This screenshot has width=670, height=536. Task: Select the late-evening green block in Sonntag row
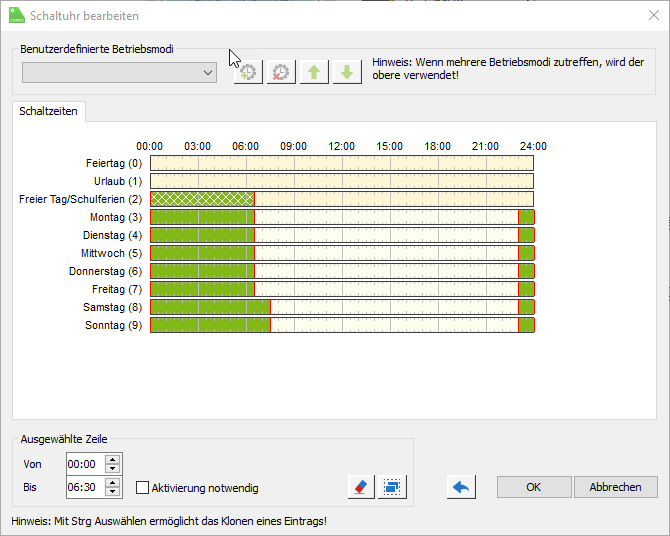[x=526, y=325]
